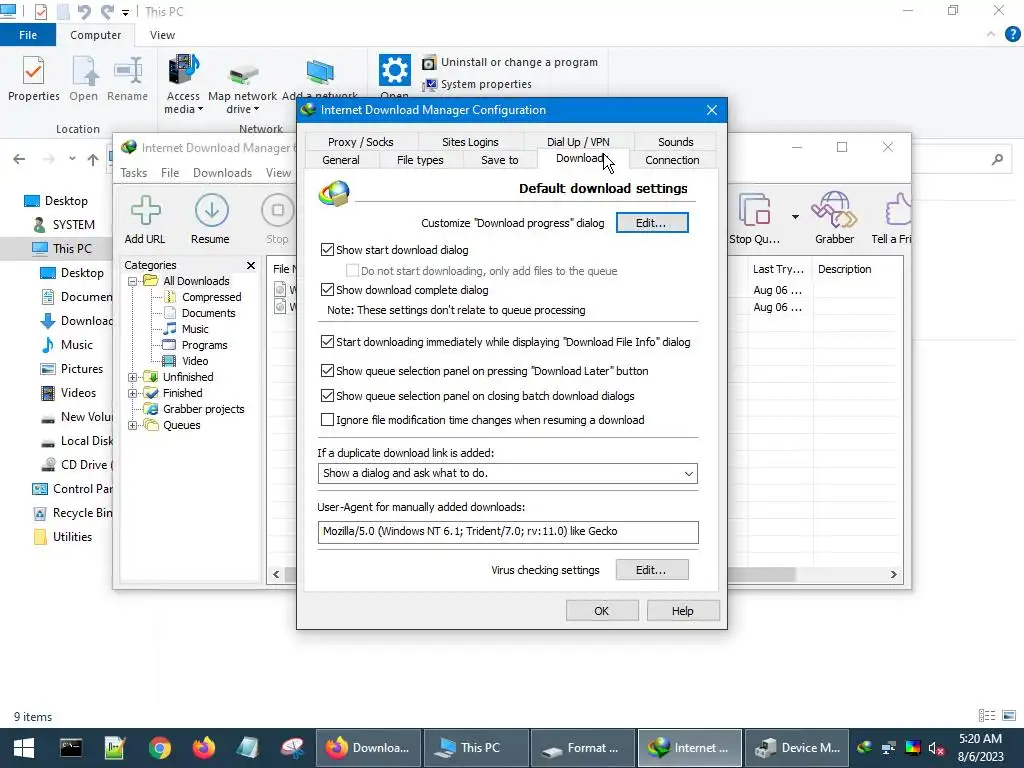The width and height of the screenshot is (1024, 768).
Task: Switch to the File types tab
Action: coord(420,160)
